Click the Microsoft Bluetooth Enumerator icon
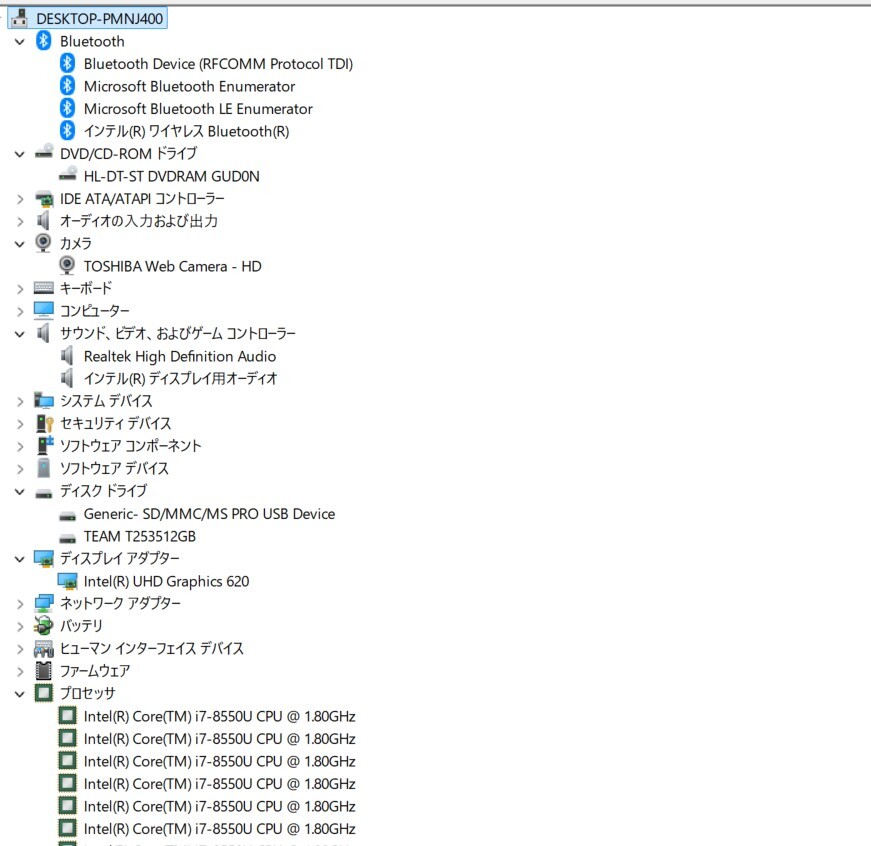This screenshot has width=871, height=846. [x=67, y=86]
